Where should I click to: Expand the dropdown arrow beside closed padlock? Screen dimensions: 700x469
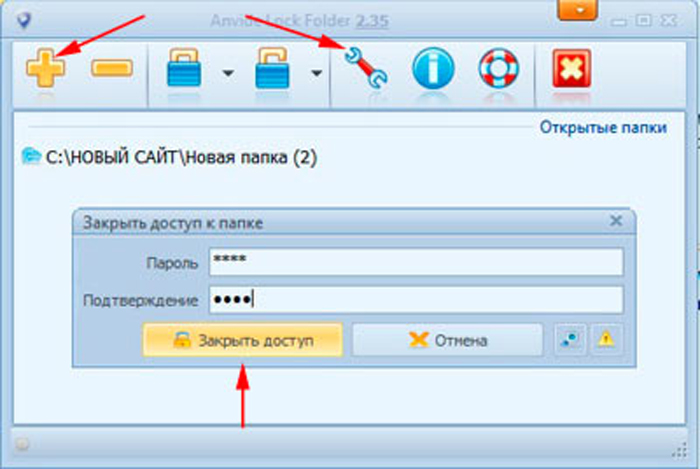pos(228,73)
